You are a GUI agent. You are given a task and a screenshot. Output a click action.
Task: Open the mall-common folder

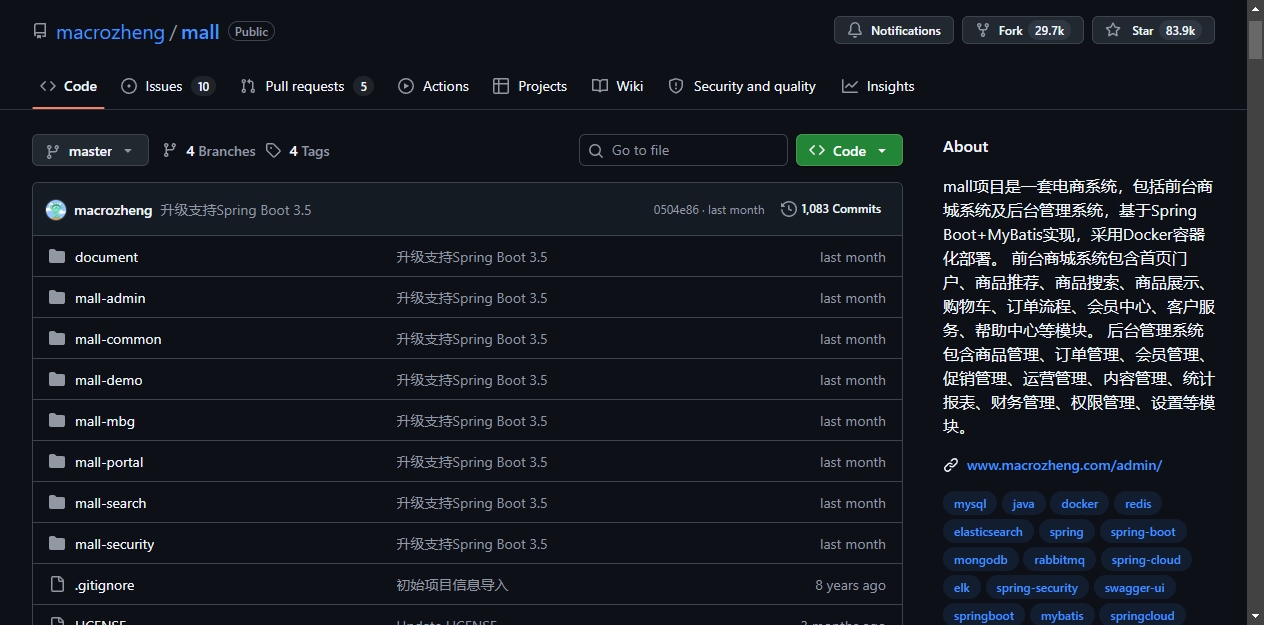coord(118,339)
